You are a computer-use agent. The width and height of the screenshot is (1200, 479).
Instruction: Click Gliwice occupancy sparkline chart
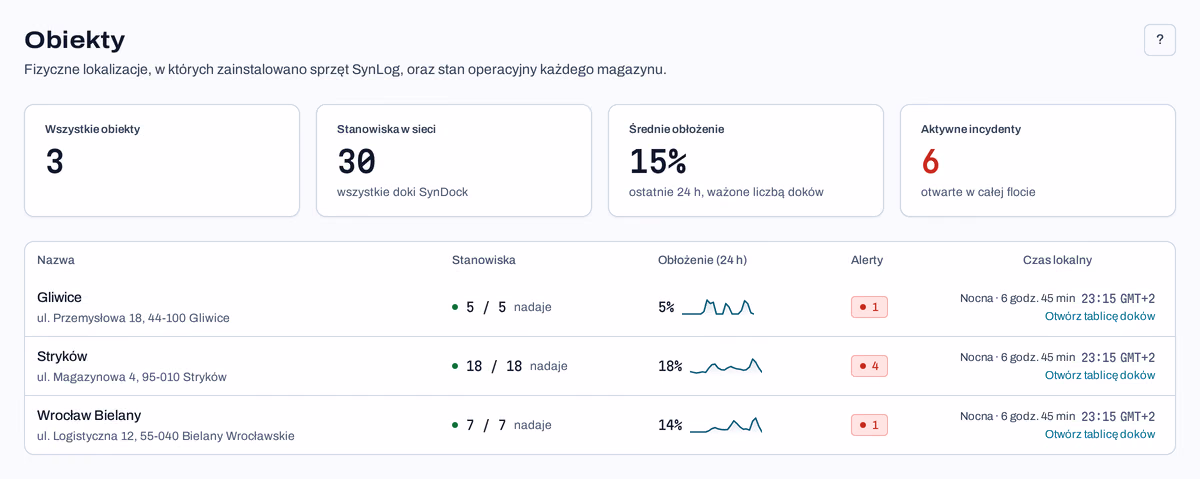pyautogui.click(x=718, y=307)
